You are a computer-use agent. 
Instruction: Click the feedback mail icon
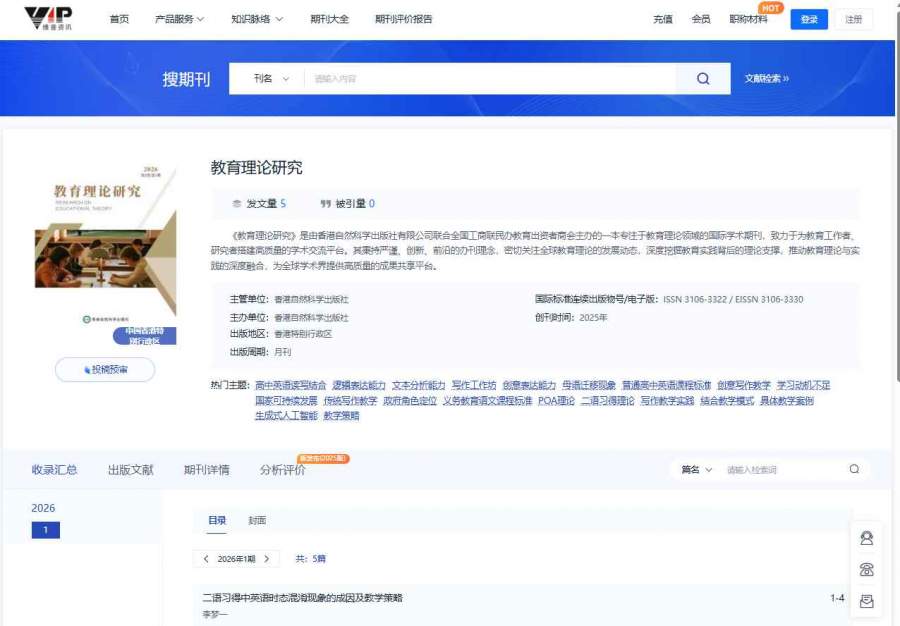866,601
